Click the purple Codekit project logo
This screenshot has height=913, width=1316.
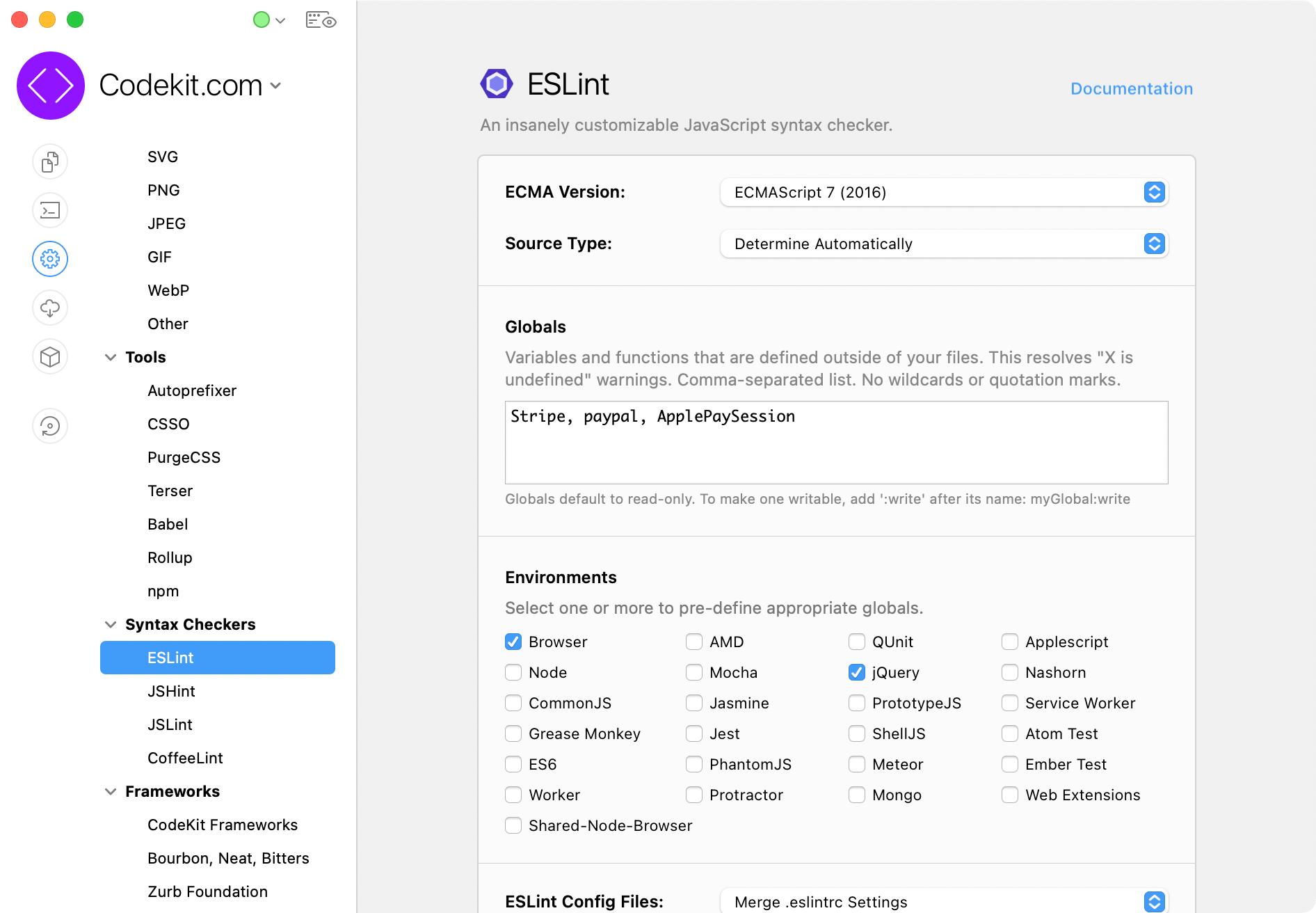(51, 86)
